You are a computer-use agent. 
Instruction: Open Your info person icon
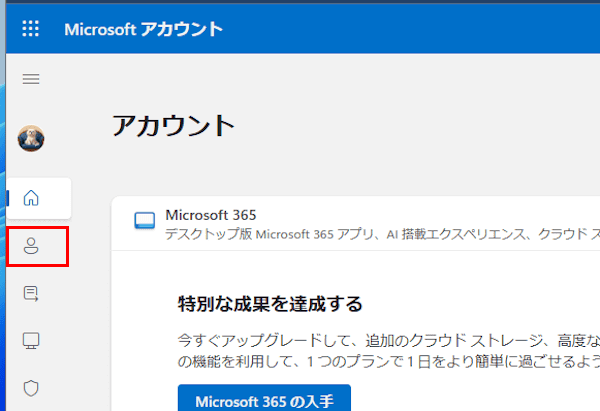click(31, 246)
